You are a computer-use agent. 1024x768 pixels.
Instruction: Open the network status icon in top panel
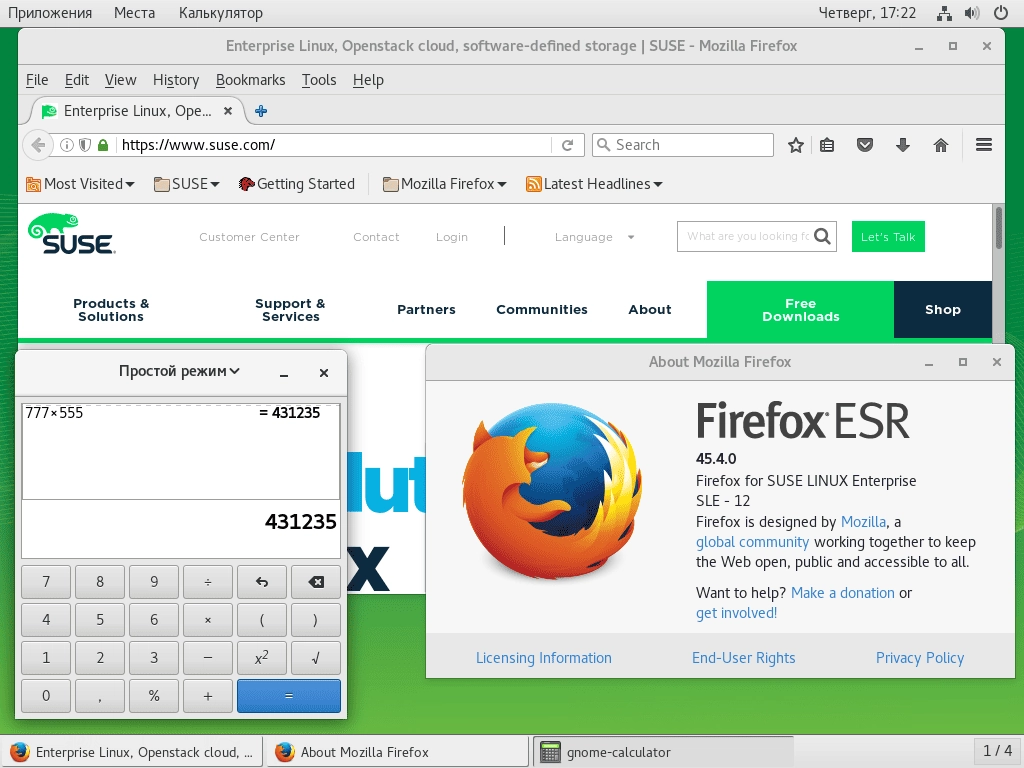pos(944,13)
